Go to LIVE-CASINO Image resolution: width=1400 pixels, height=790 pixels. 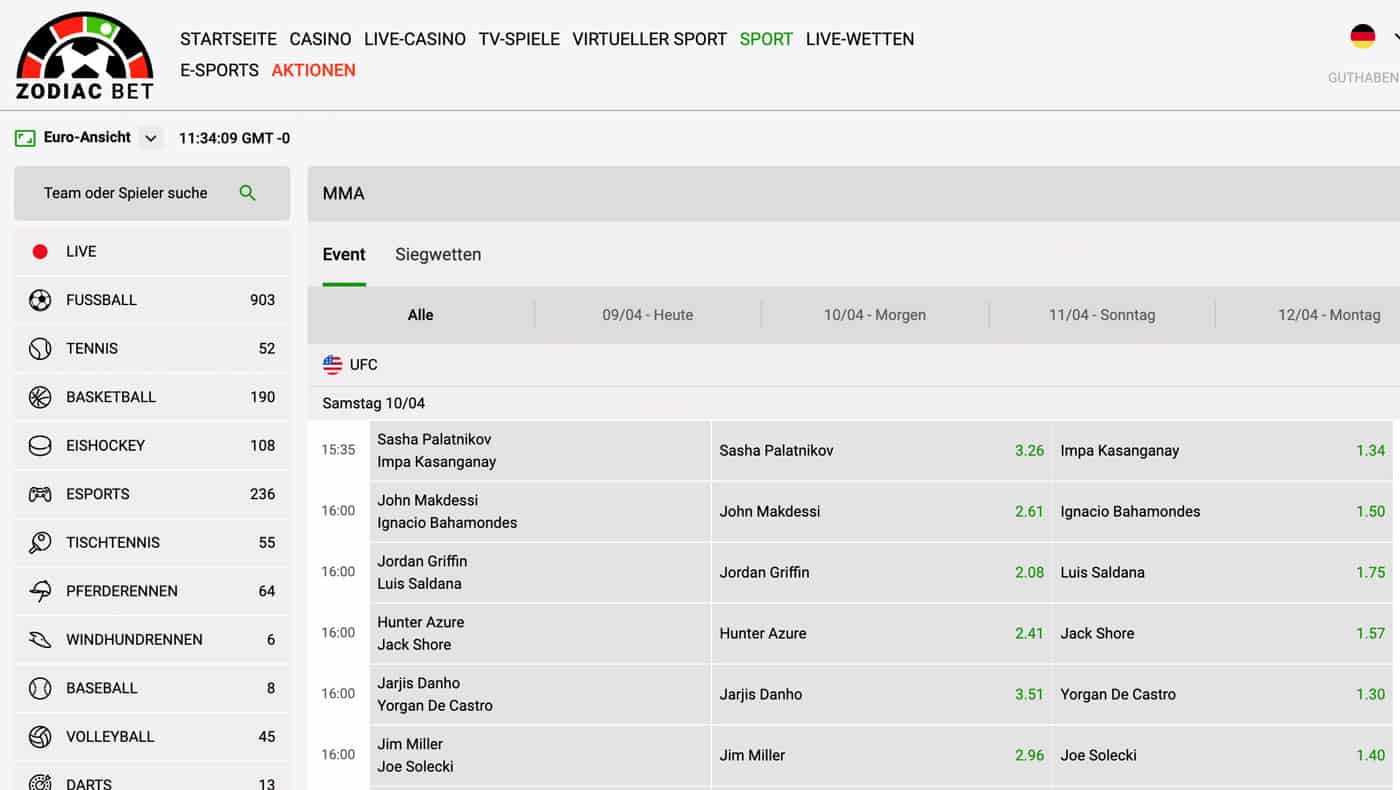pos(415,39)
